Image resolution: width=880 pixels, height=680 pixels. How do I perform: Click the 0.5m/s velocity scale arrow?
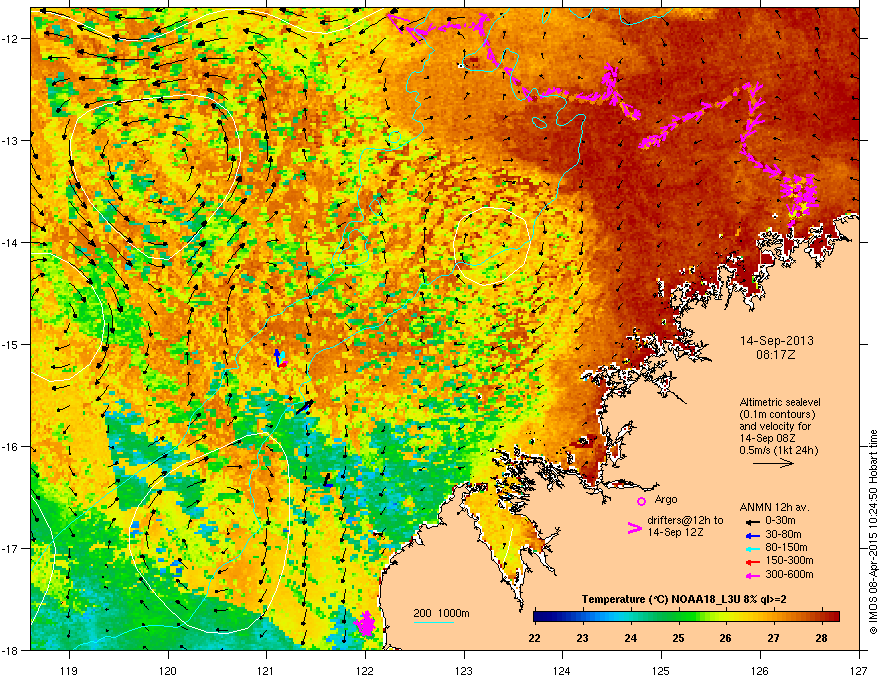click(773, 463)
